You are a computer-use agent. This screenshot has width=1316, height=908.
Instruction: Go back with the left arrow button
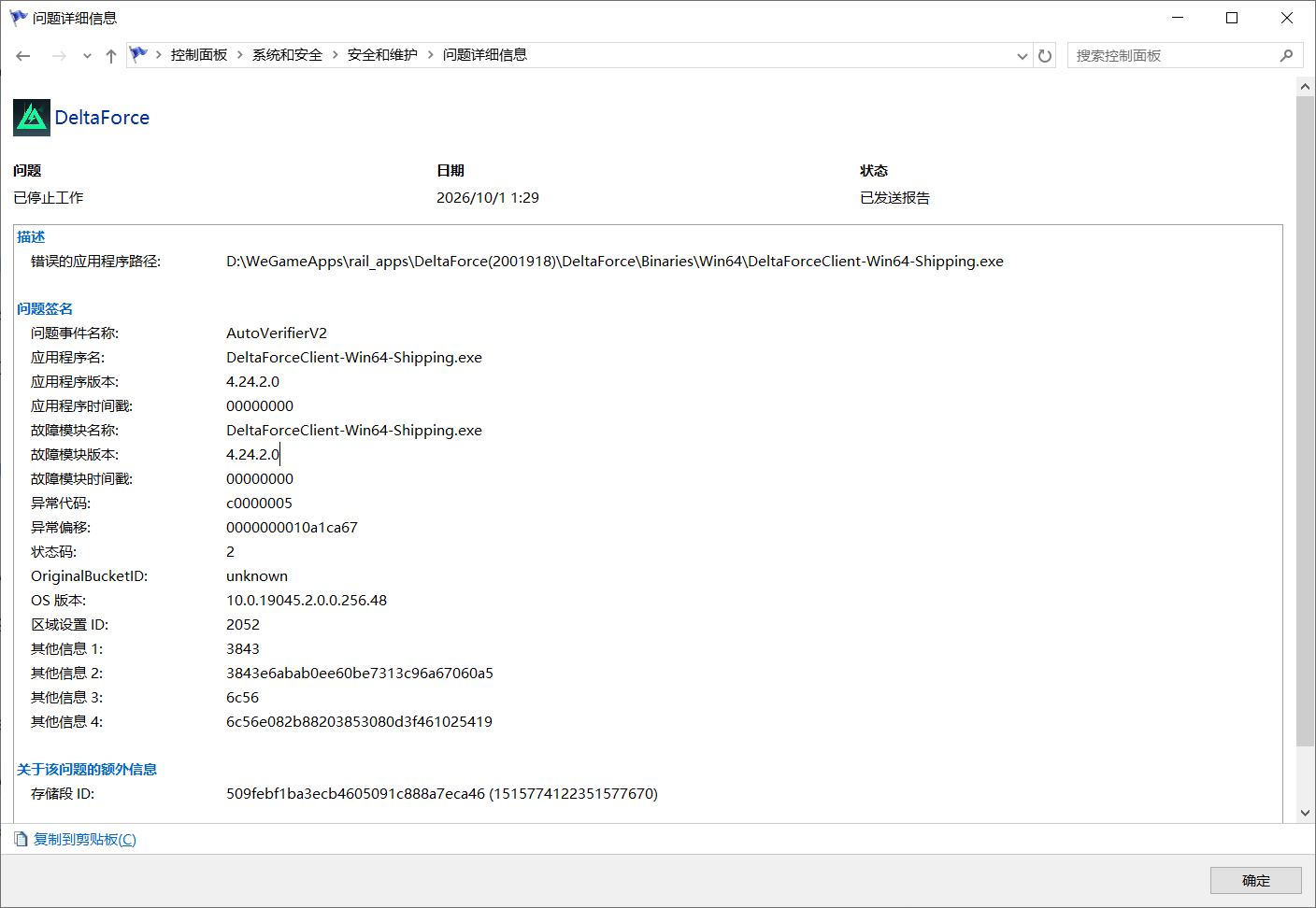click(x=23, y=56)
